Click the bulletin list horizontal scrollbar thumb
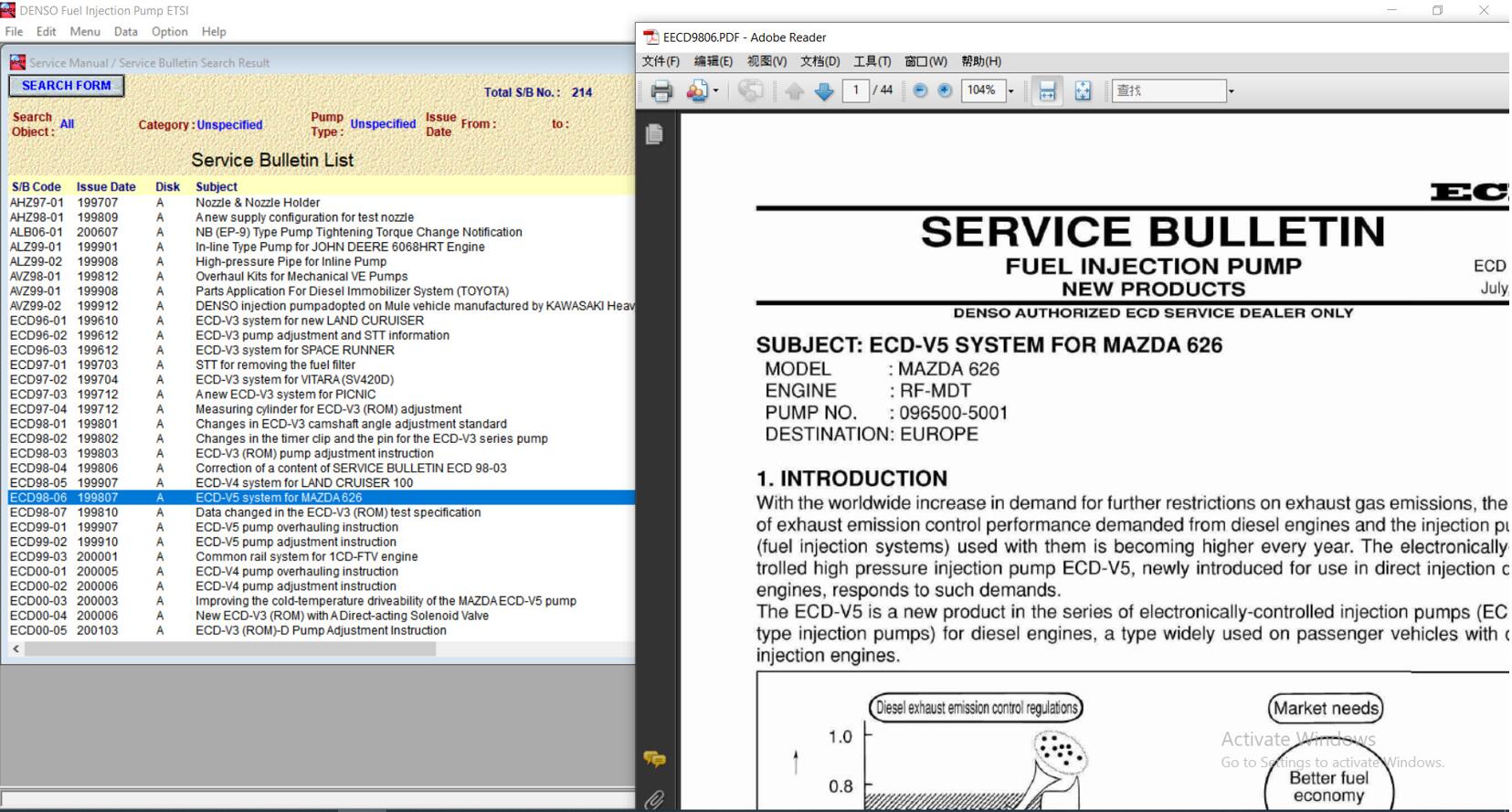Viewport: 1512px width, 812px height. 230,649
